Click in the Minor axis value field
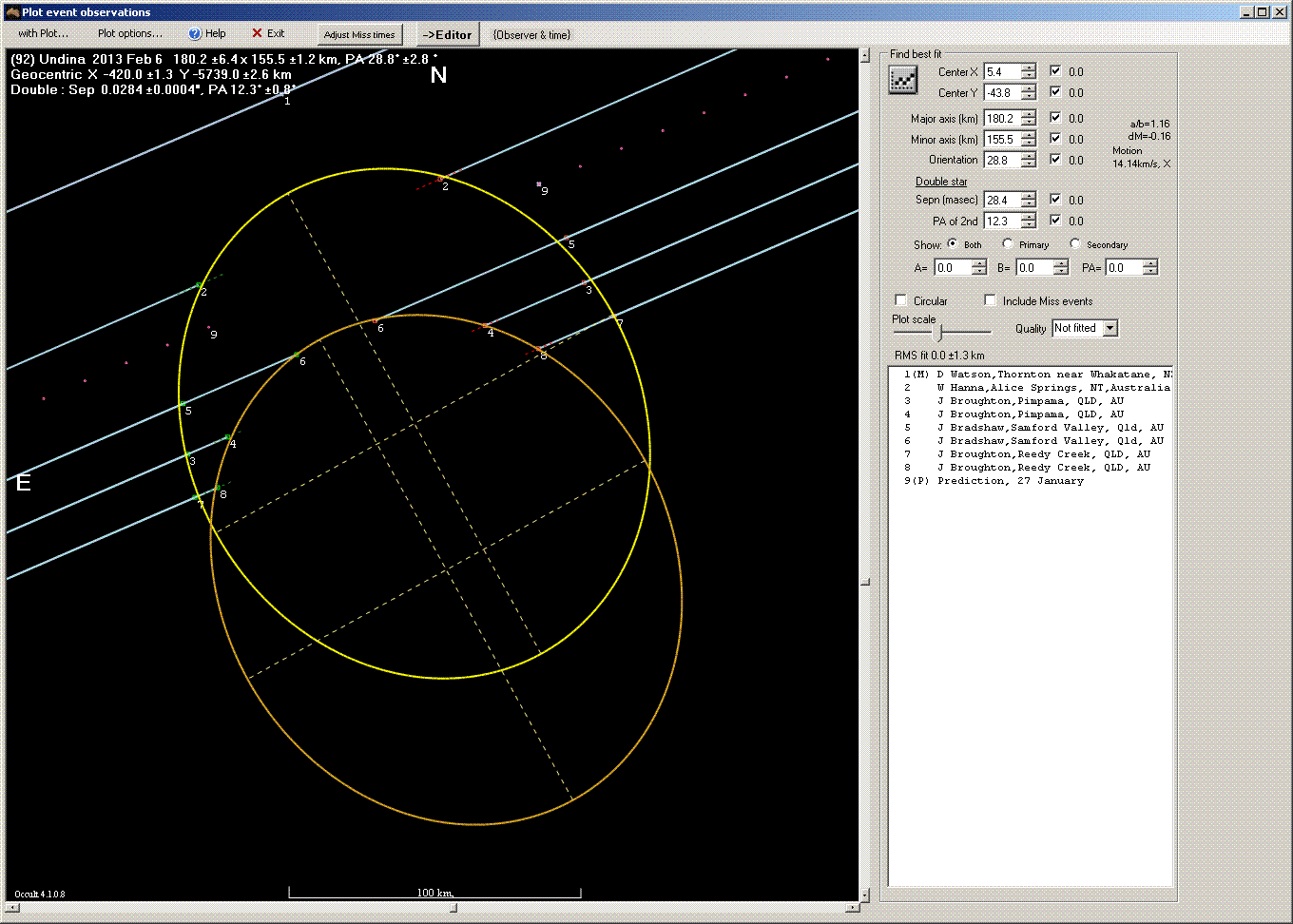Viewport: 1293px width, 924px height. 1002,139
